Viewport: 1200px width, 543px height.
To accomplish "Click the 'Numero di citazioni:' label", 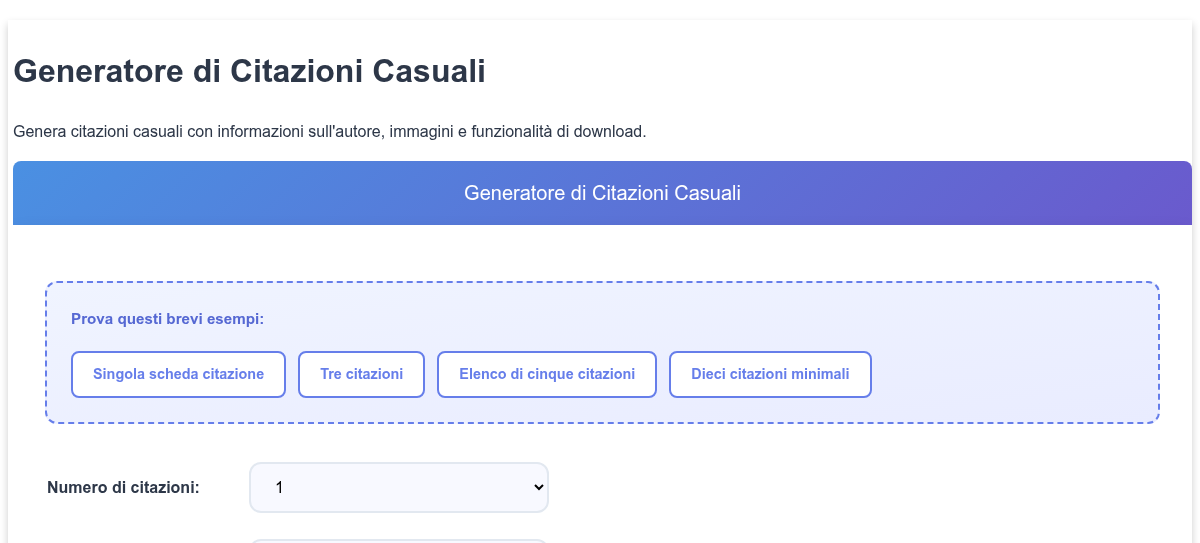I will (123, 488).
